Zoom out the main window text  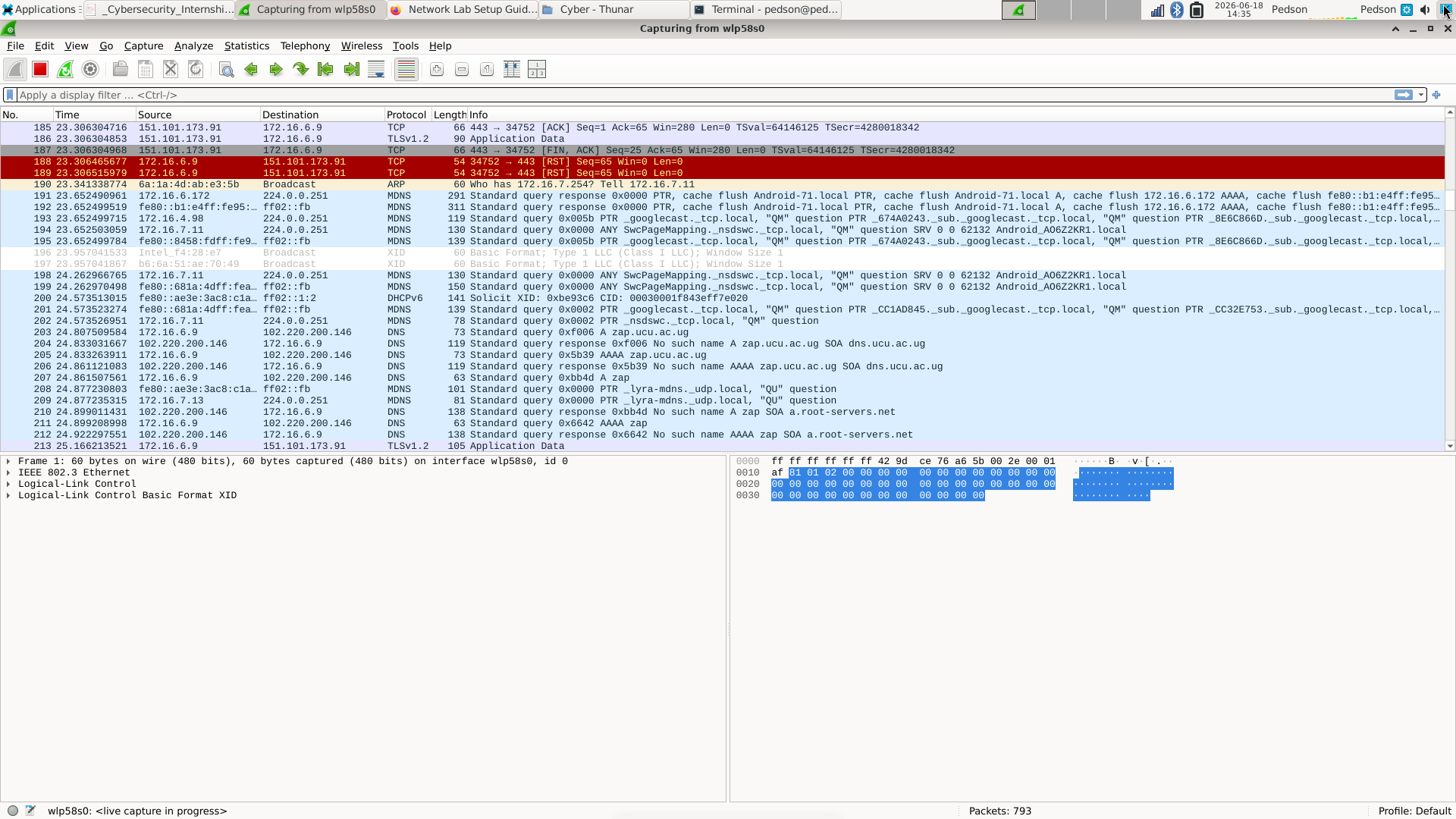(x=462, y=70)
